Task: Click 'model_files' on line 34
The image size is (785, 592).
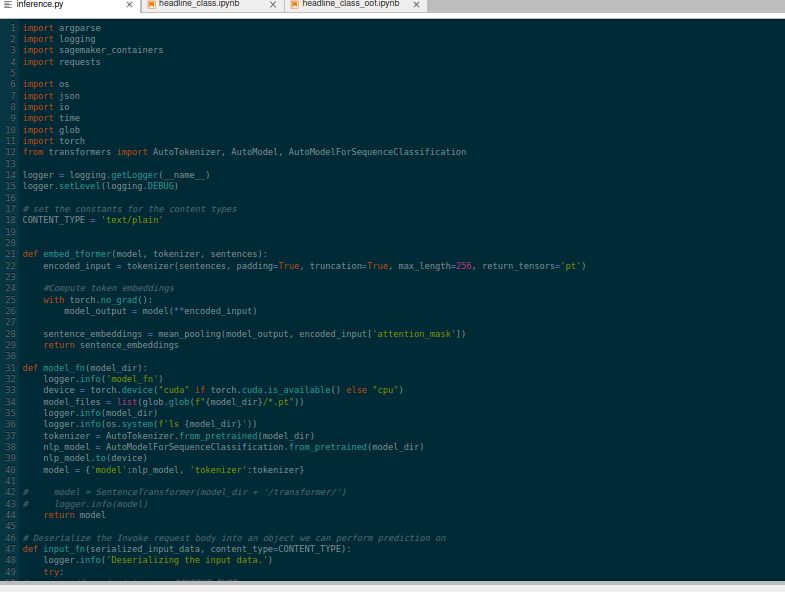Action: click(x=72, y=402)
